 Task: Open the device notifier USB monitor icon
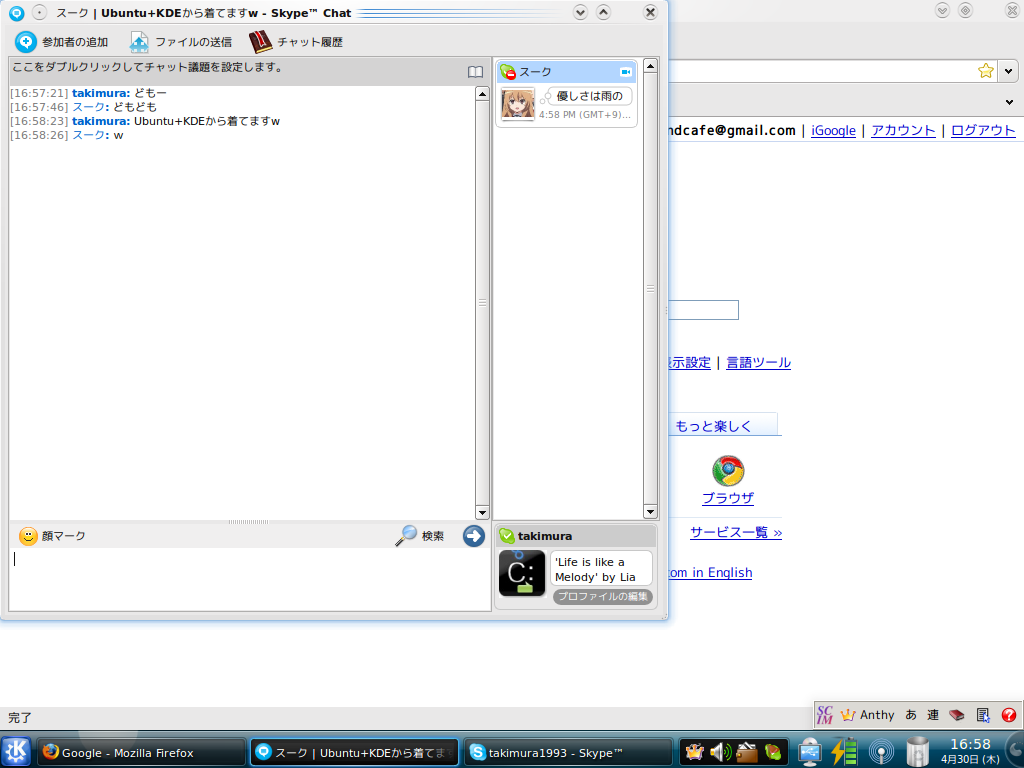coord(810,752)
